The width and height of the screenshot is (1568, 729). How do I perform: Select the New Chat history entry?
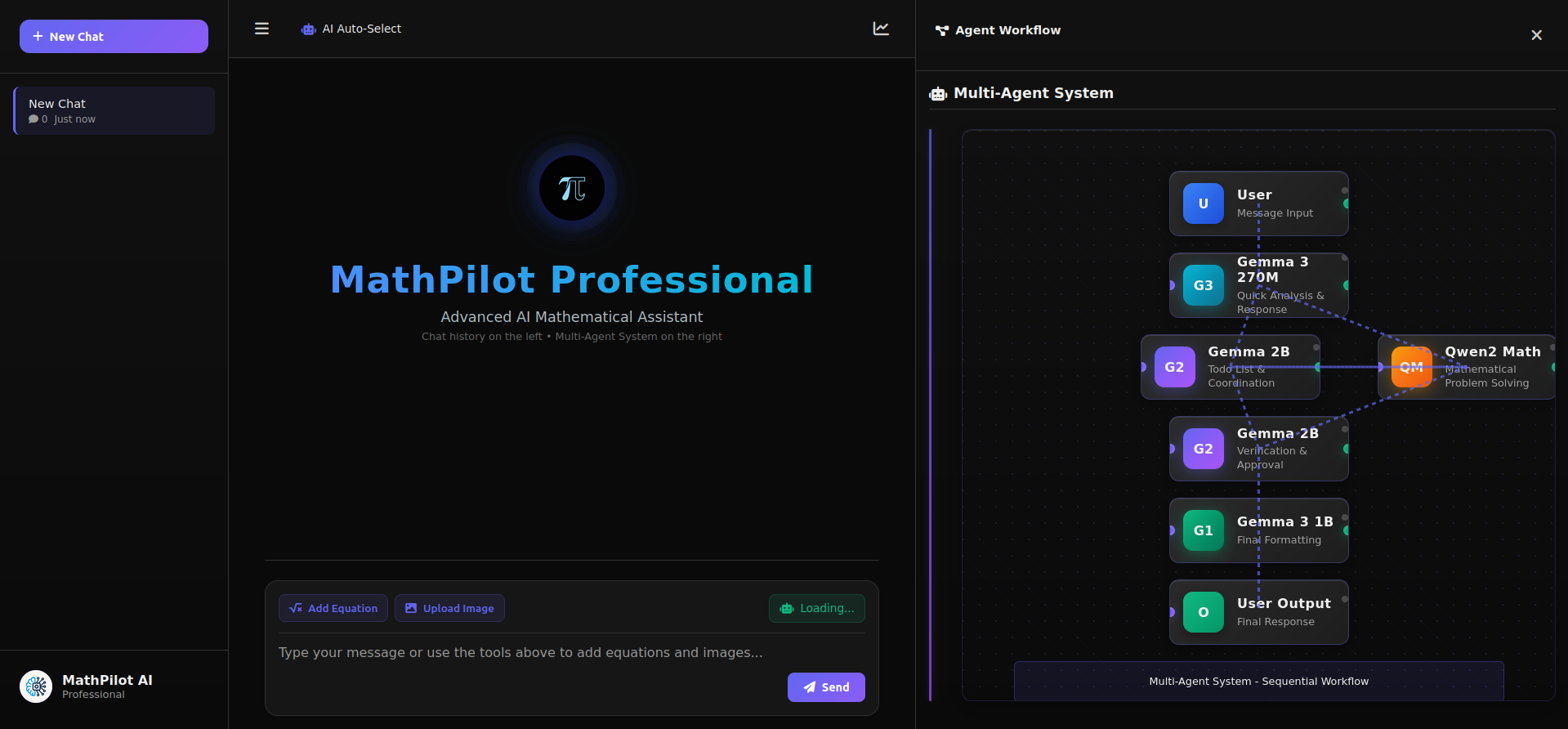(x=114, y=110)
